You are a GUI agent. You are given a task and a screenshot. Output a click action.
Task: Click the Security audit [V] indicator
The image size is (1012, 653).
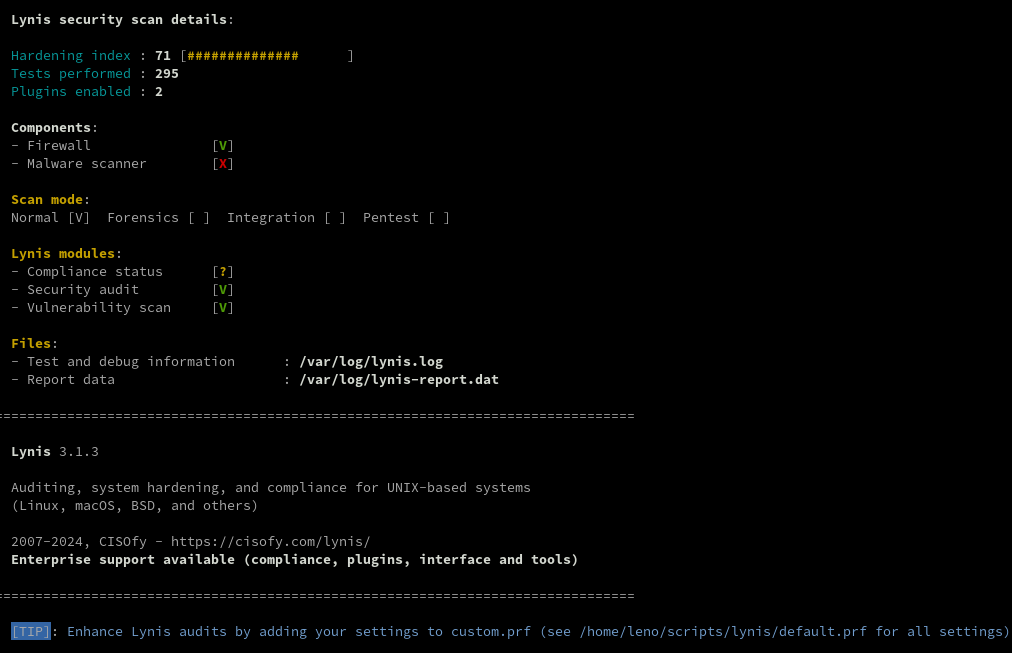coord(223,290)
